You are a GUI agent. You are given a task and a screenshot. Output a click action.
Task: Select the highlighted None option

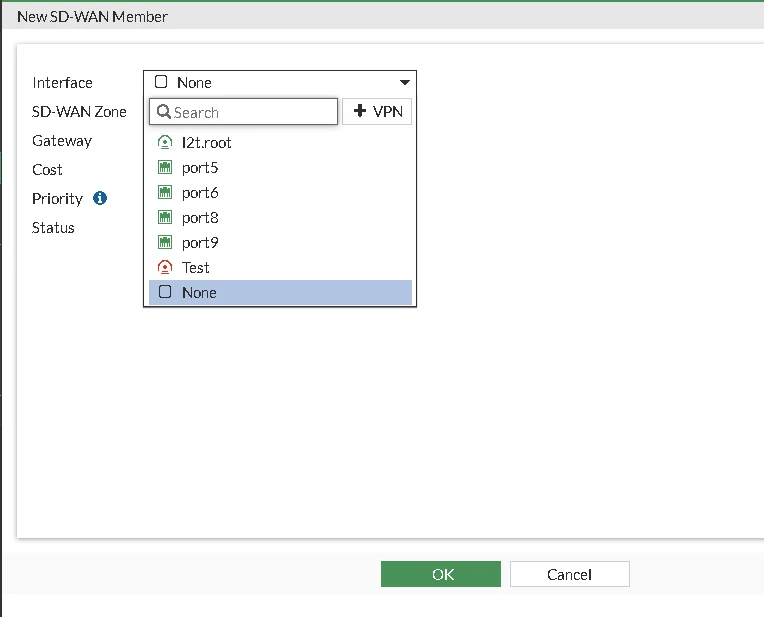pos(280,292)
